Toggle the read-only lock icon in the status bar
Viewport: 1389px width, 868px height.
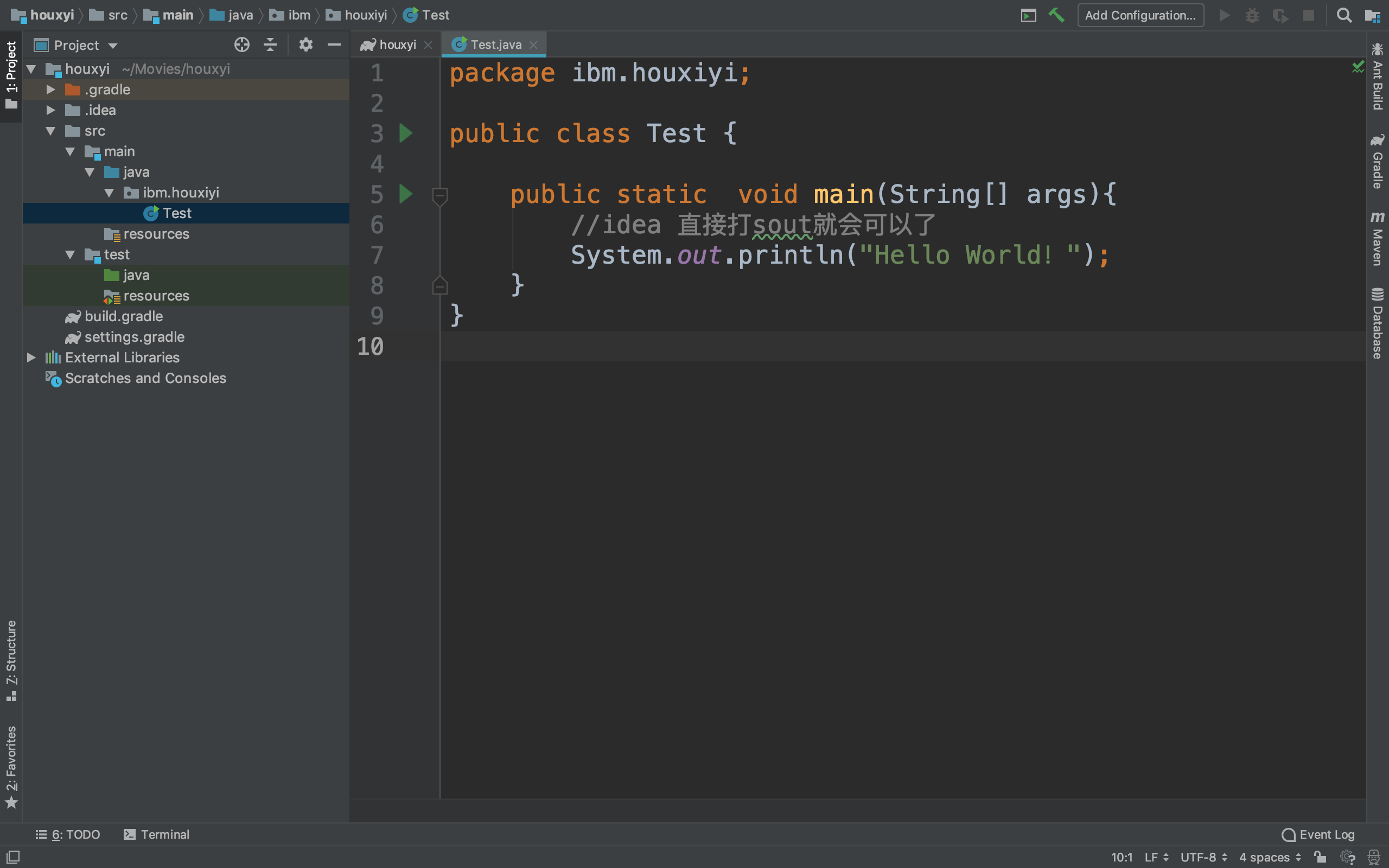coord(1320,857)
